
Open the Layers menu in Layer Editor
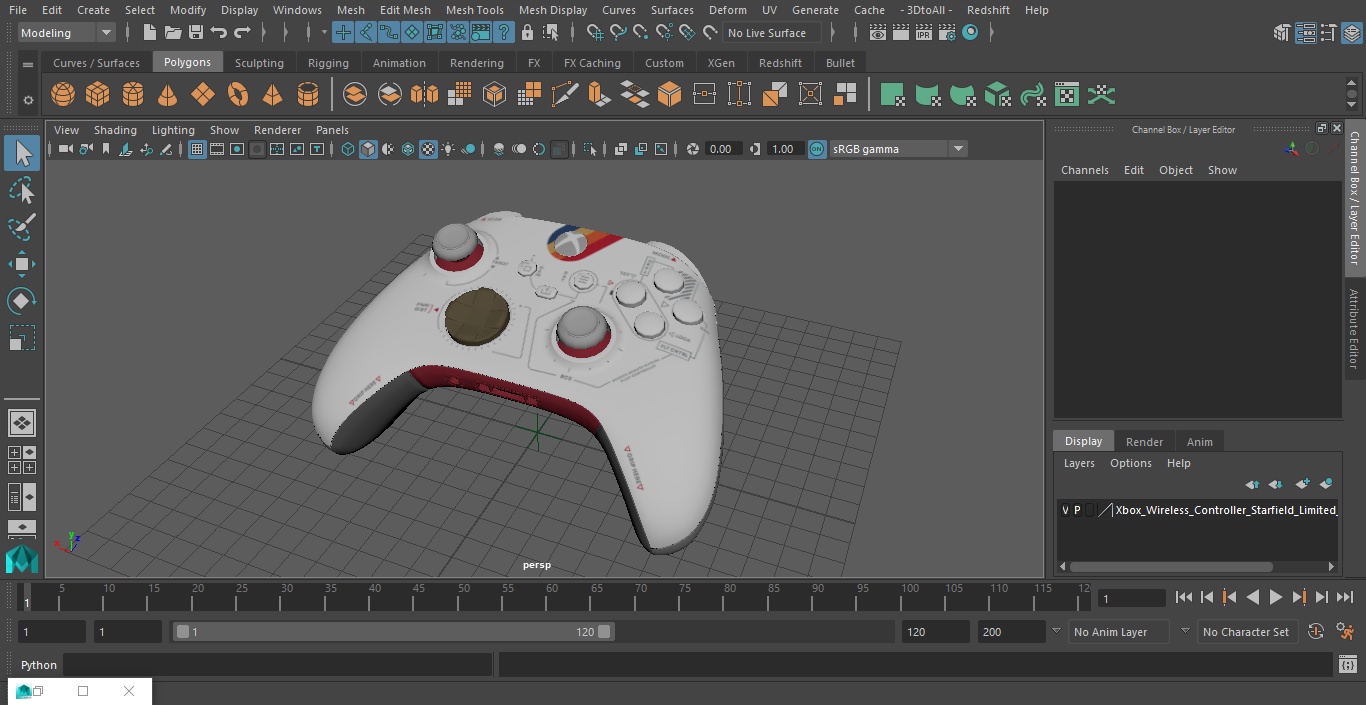coord(1078,463)
